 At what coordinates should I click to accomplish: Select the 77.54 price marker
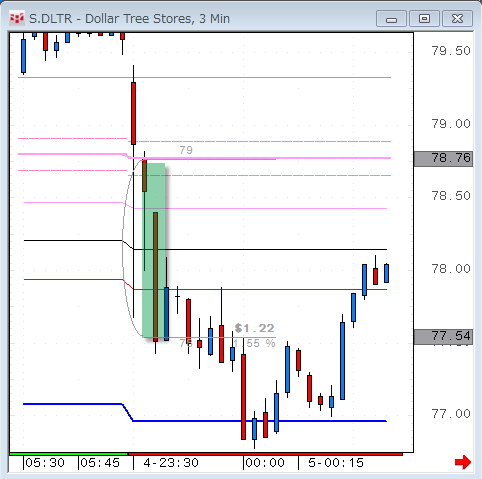click(443, 337)
